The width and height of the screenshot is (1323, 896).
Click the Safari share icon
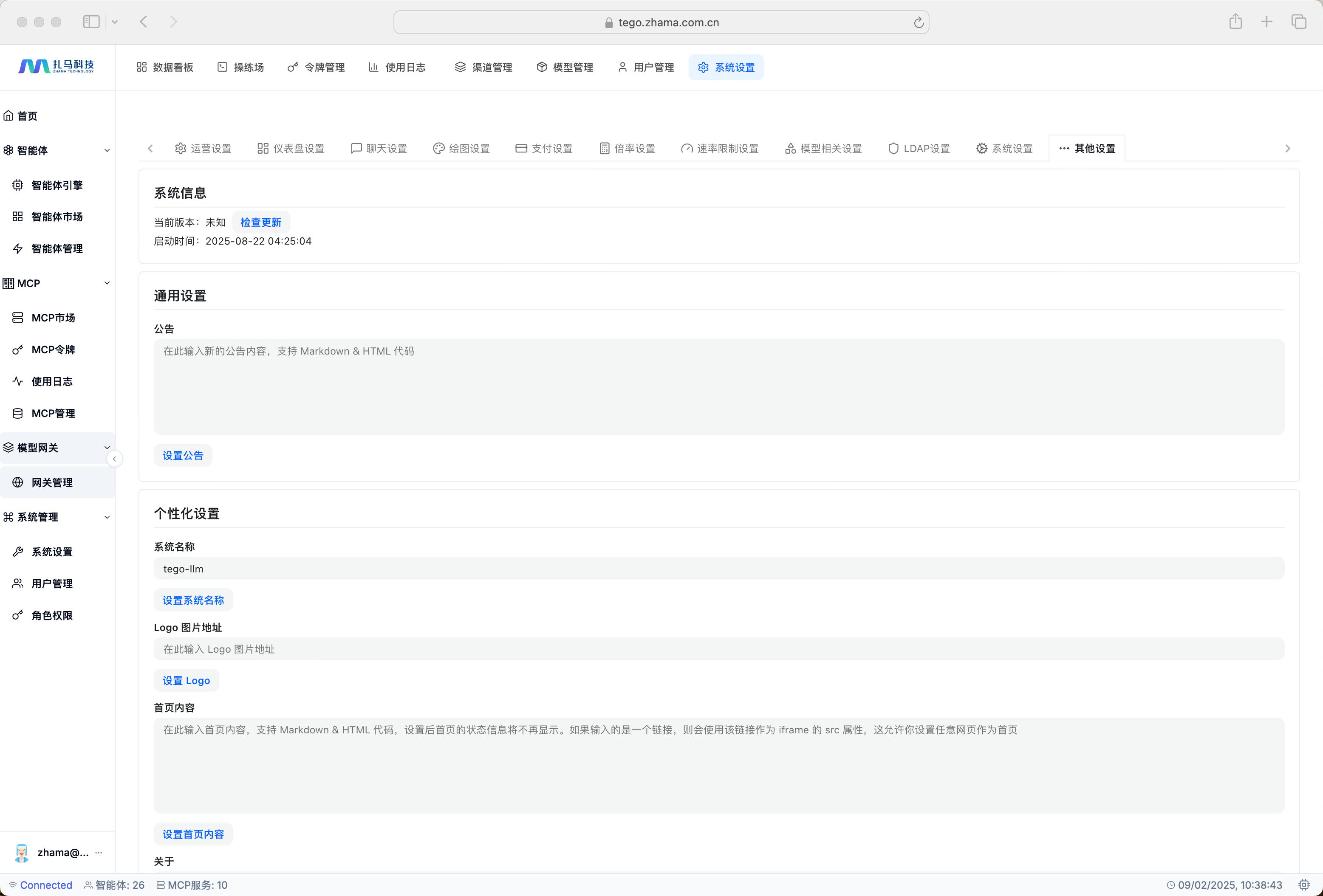[1235, 22]
